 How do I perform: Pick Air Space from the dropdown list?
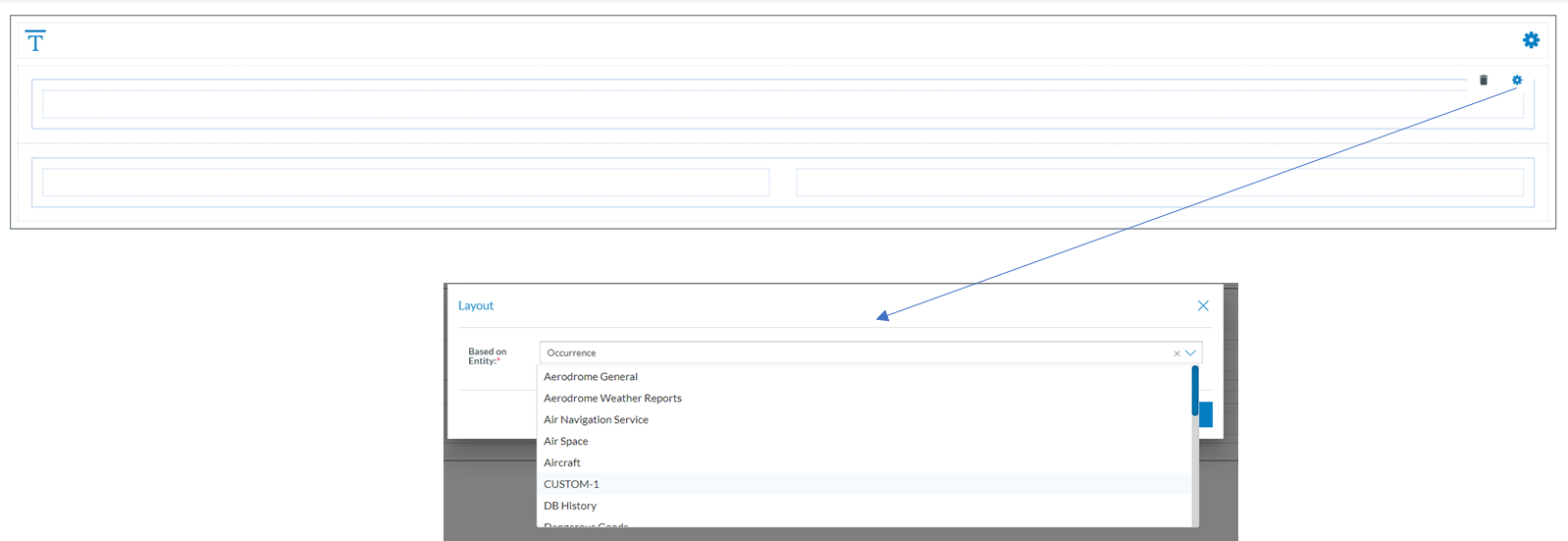point(566,442)
